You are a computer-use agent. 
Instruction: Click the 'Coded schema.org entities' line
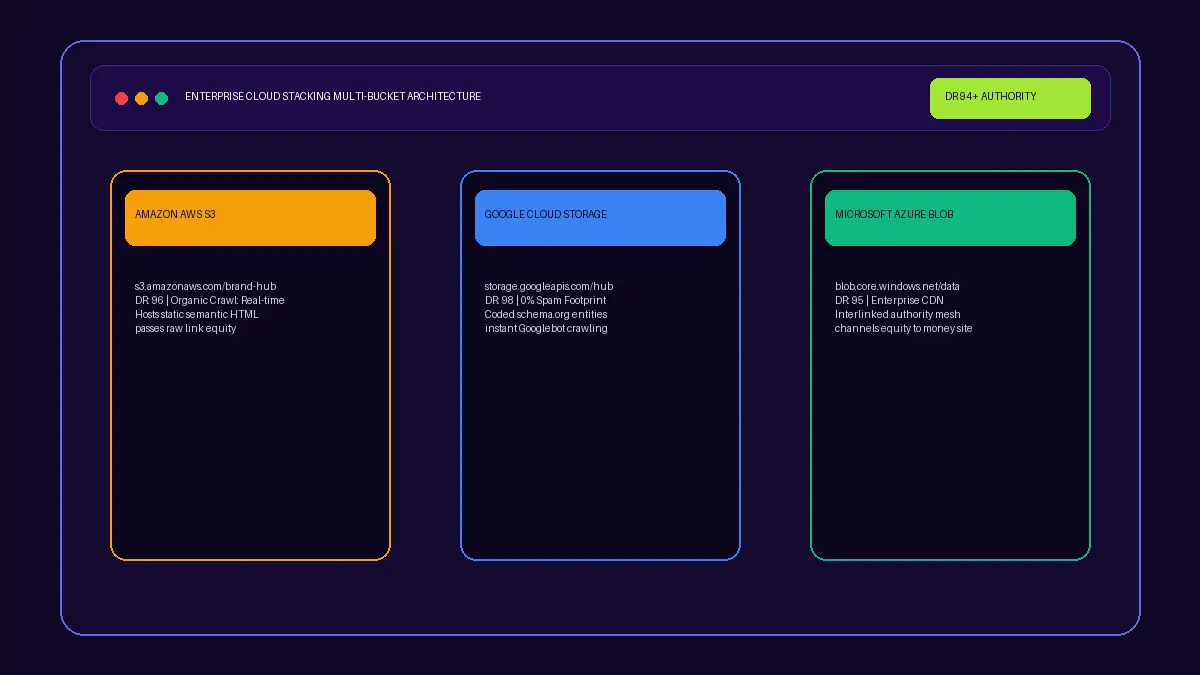pos(546,314)
